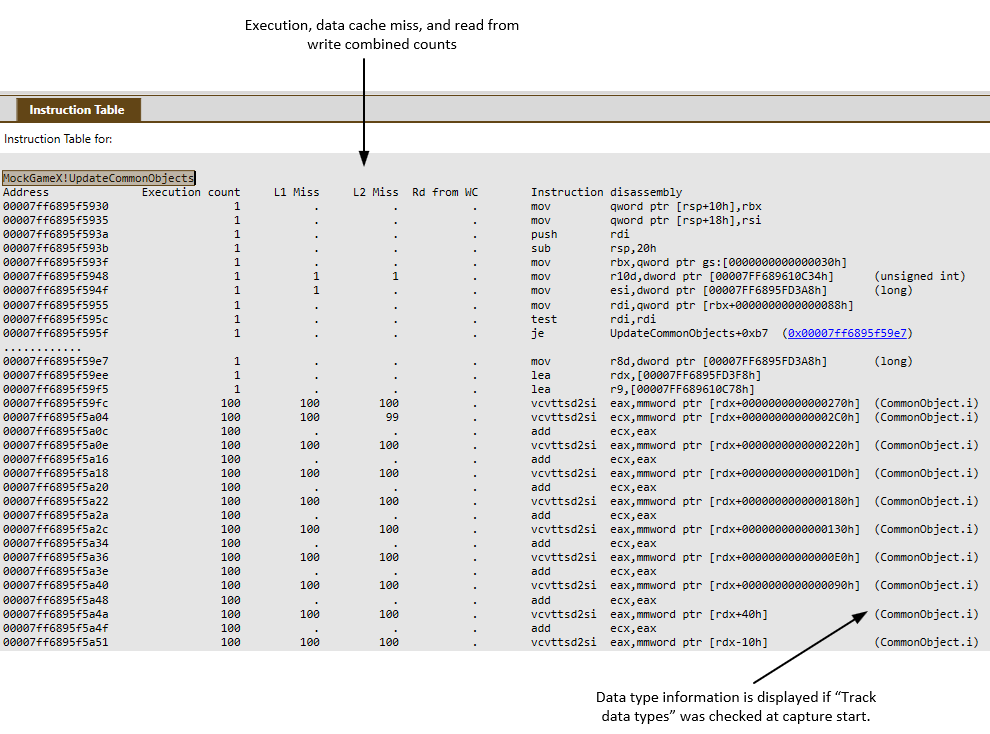
Task: Select address row 00007ff6895f5a40
Action: click(x=491, y=586)
